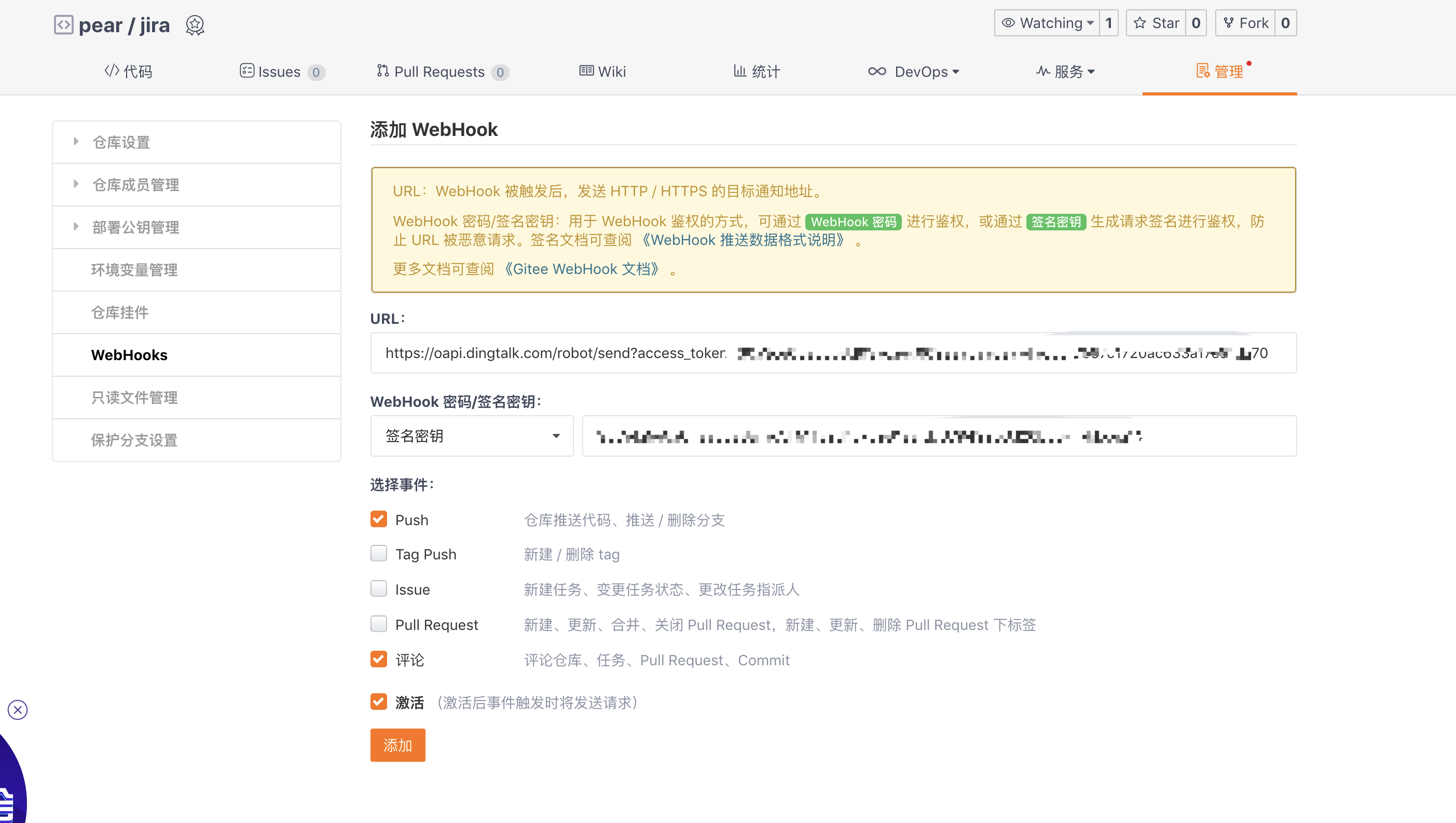Expand the 部署公钥管理 sidebar section
Screen dimensions: 1456x823
click(76, 227)
